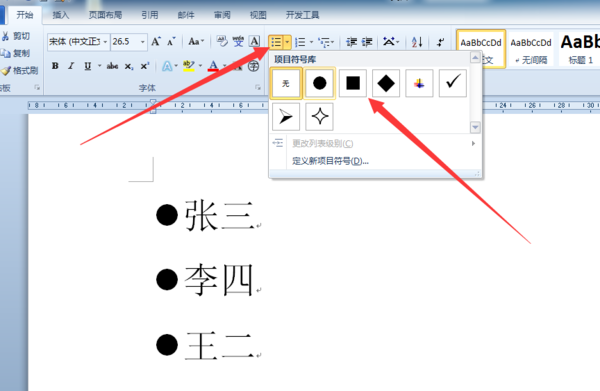The image size is (600, 391).
Task: Open the clipboard dialog launcher
Action: [x=37, y=88]
